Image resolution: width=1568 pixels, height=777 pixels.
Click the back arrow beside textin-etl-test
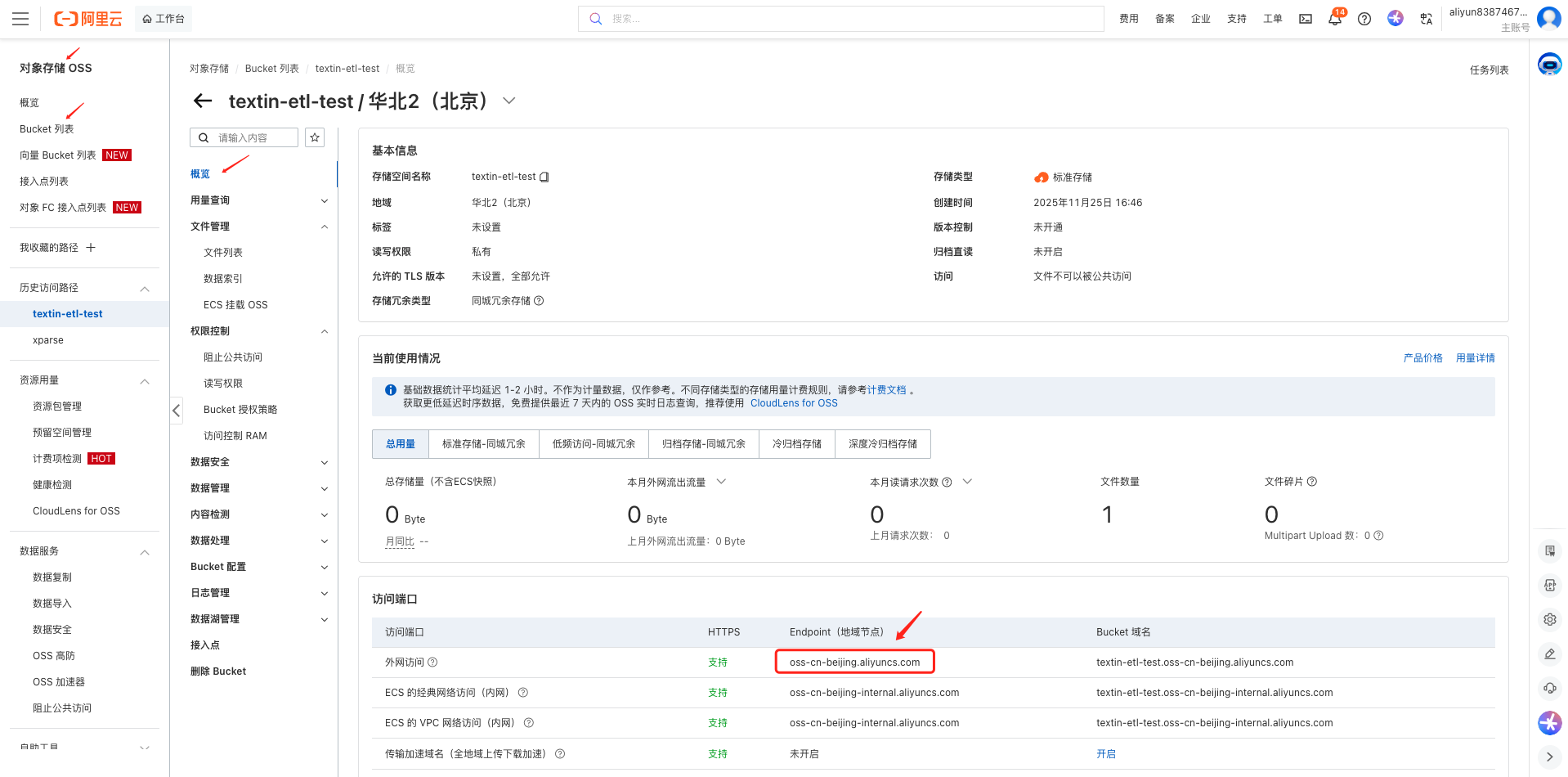pos(203,101)
